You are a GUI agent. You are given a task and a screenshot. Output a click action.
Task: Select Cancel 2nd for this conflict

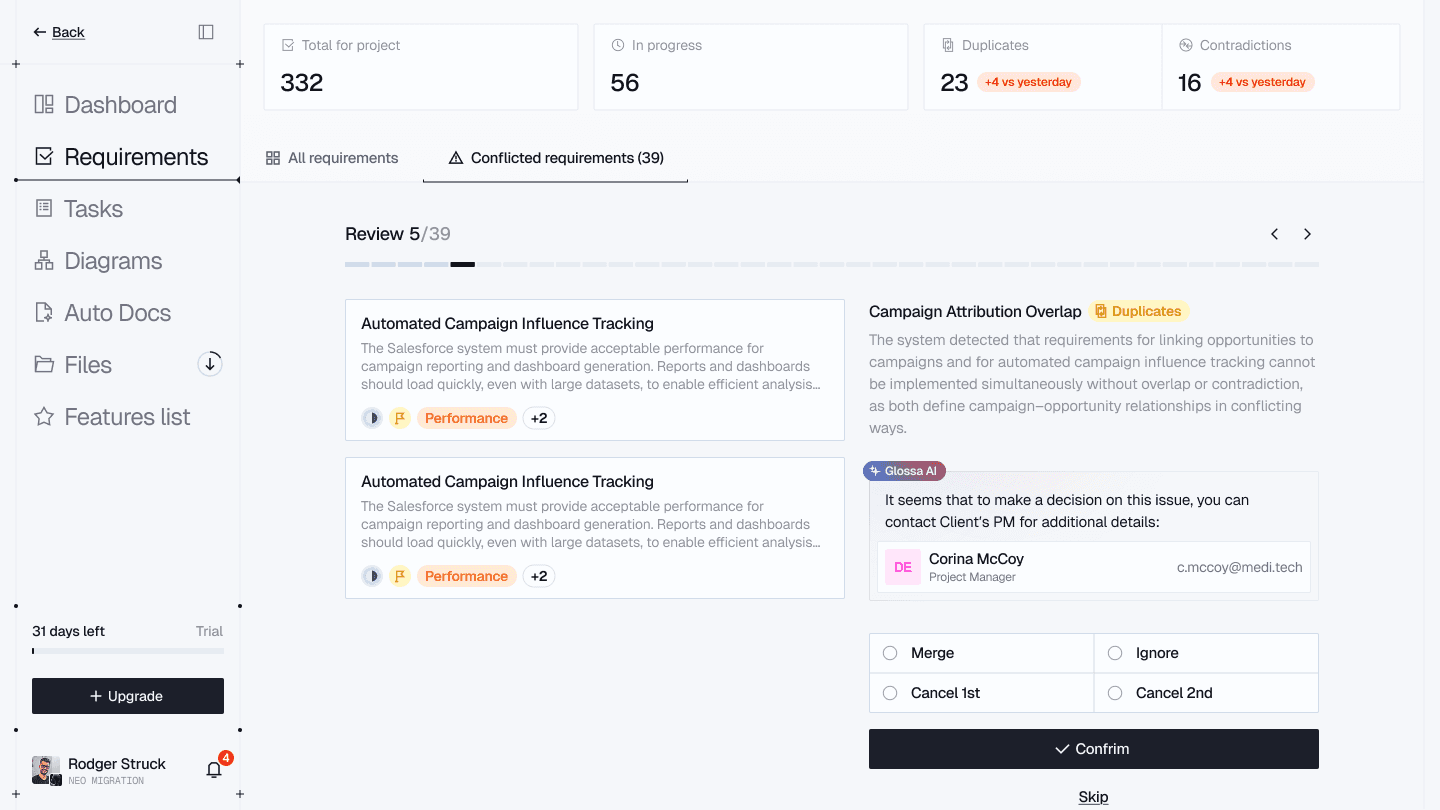click(x=1114, y=692)
